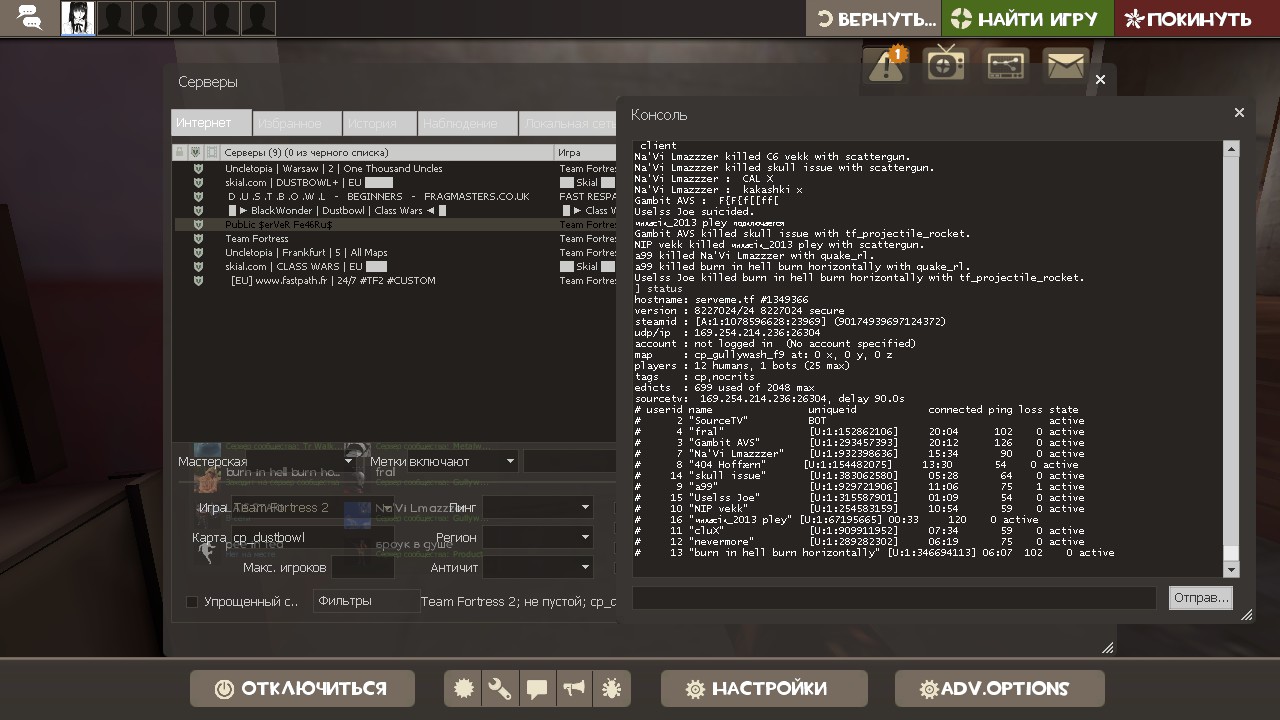Switch to the Локальная сеть tab
The height and width of the screenshot is (720, 1280).
pos(568,123)
